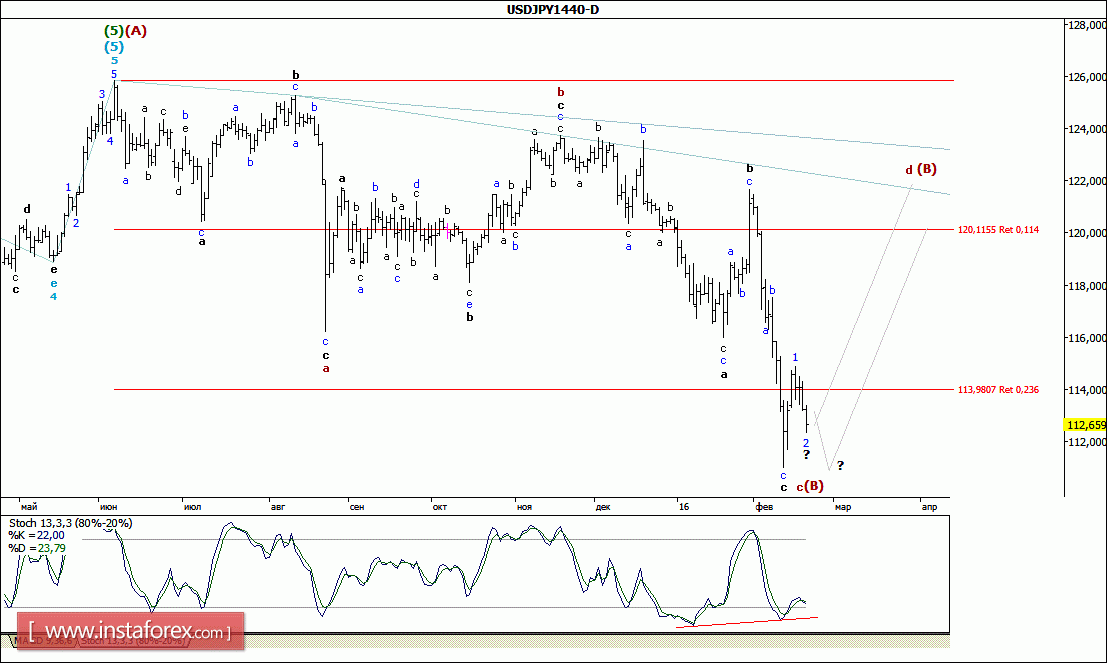The image size is (1107, 663).
Task: Select the dark red (A) wave label
Action: (136, 31)
